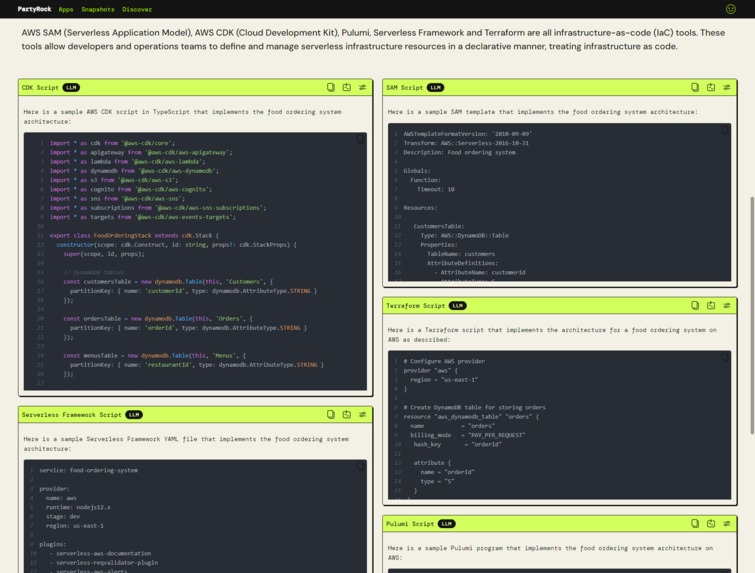Select the CDK Script widget title
Screen dimensions: 755x573
click(x=40, y=88)
